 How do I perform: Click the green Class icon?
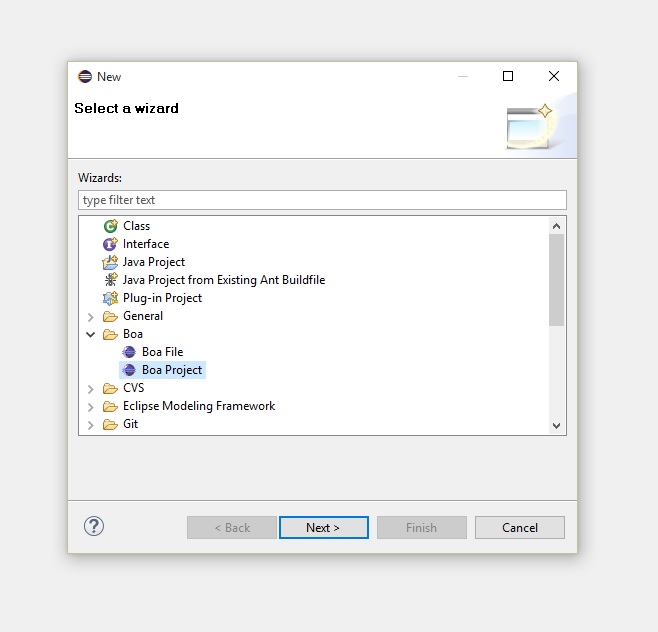[x=110, y=226]
